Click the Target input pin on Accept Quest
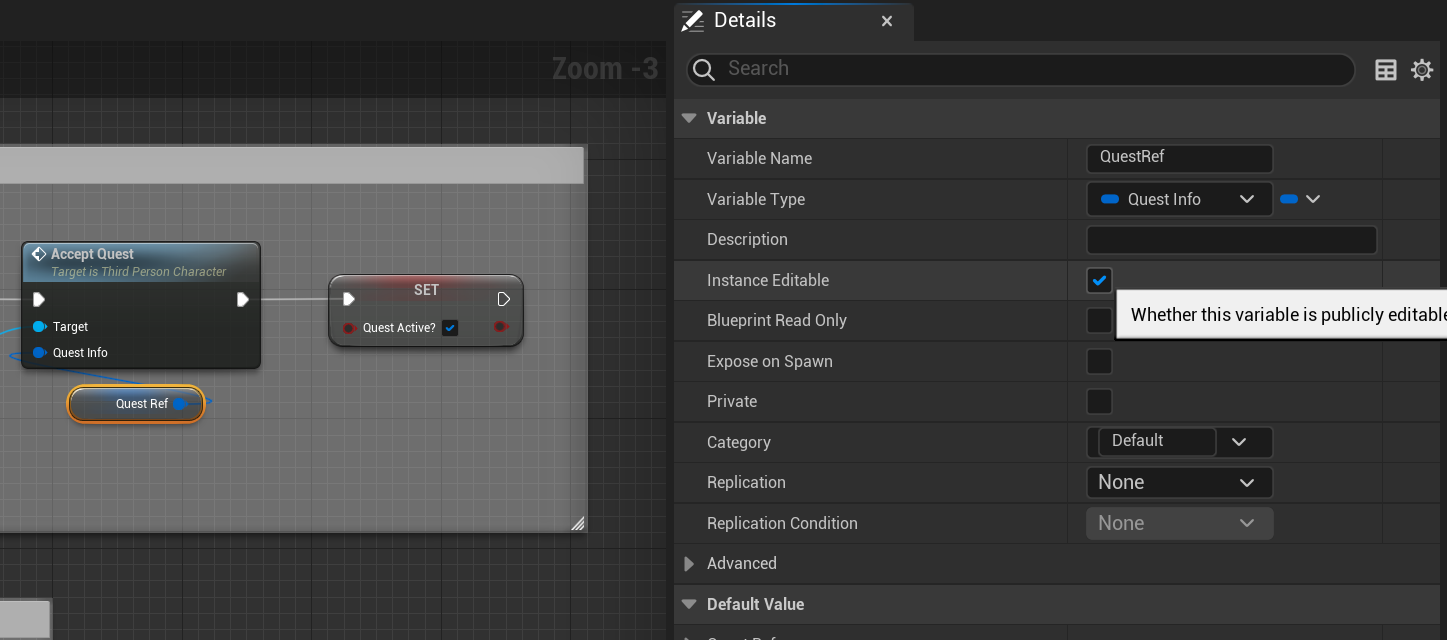The image size is (1447, 640). pyautogui.click(x=40, y=327)
